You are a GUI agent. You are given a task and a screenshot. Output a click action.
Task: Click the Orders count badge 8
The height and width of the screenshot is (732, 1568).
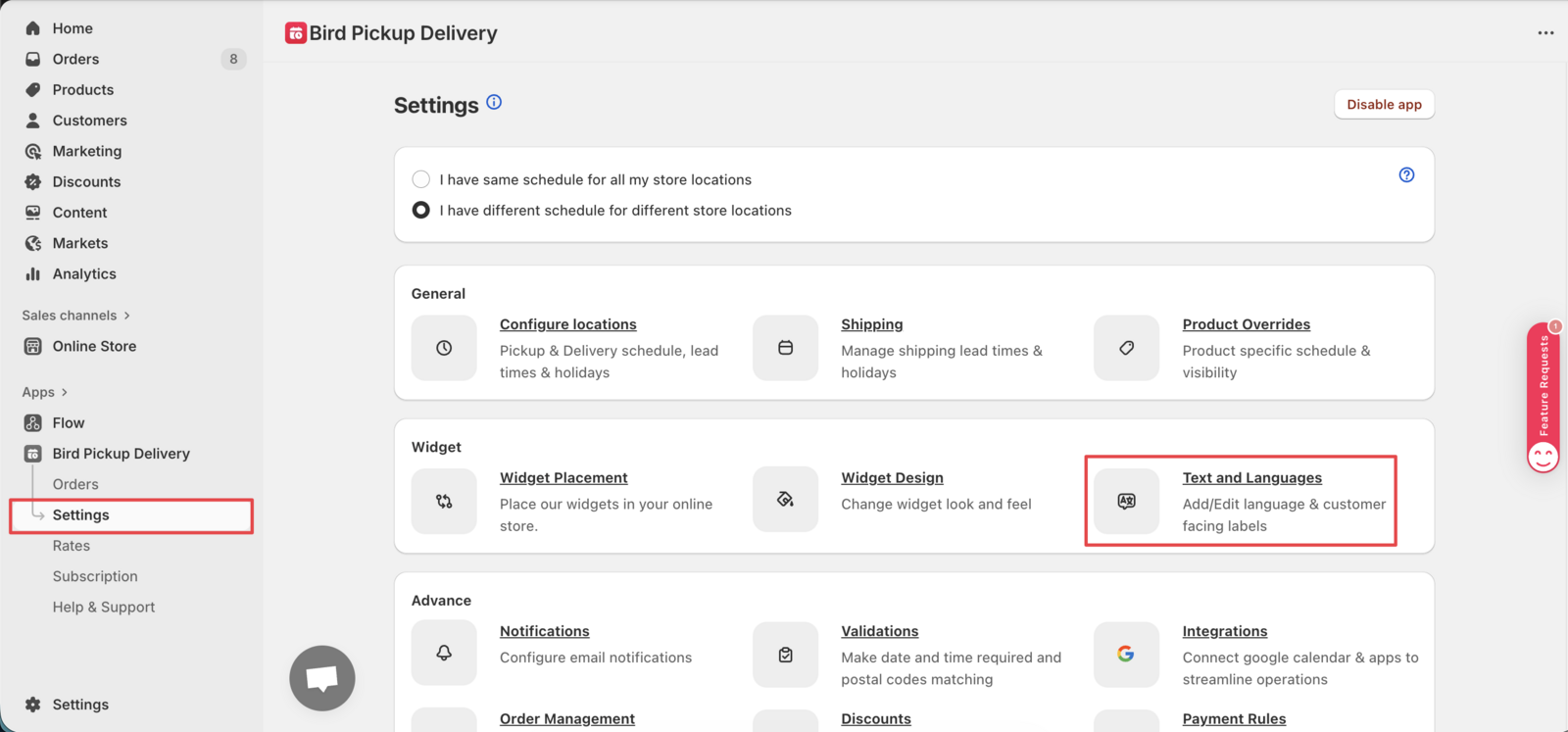pos(233,59)
